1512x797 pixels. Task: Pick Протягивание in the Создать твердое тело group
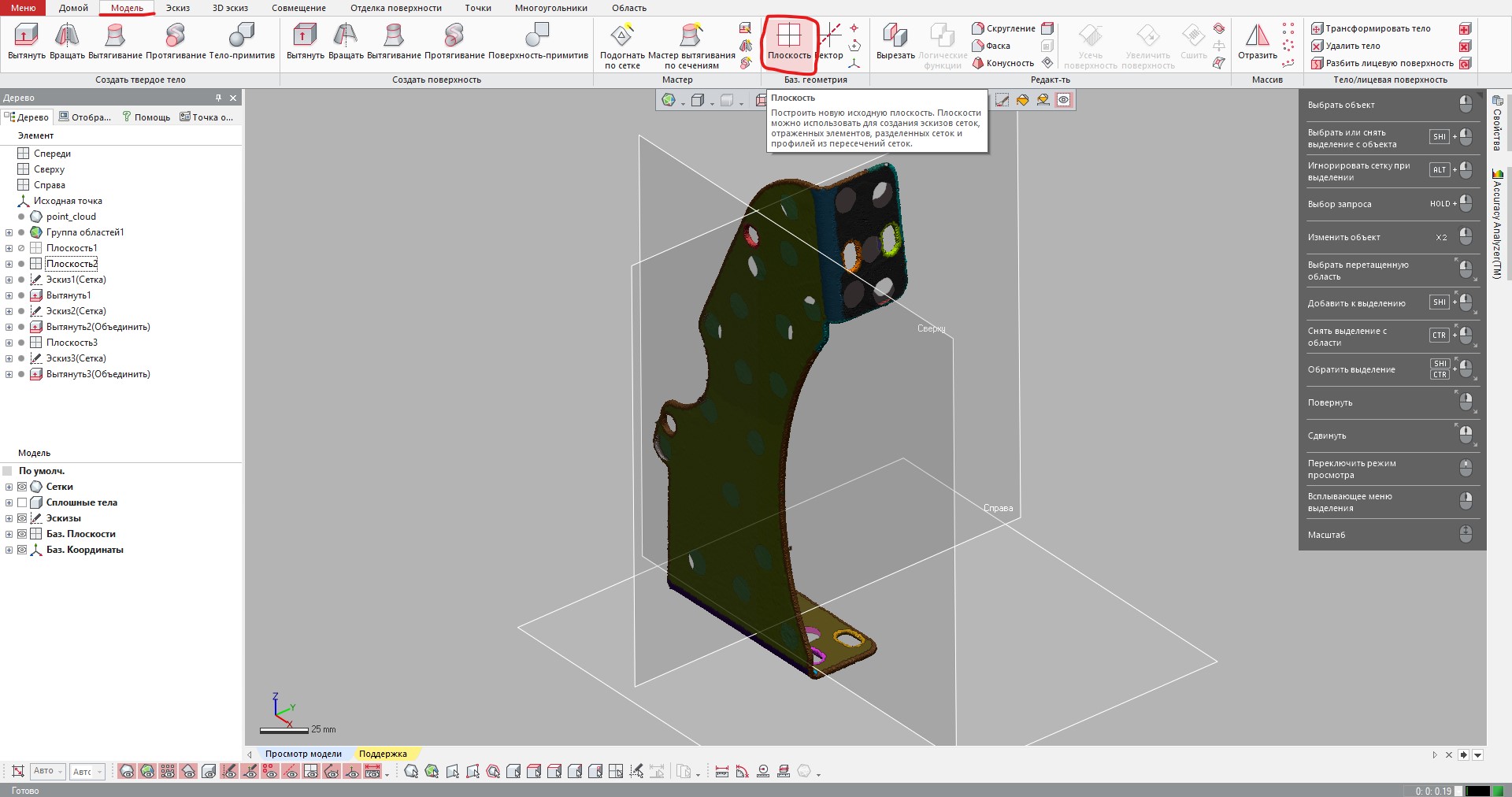[176, 41]
